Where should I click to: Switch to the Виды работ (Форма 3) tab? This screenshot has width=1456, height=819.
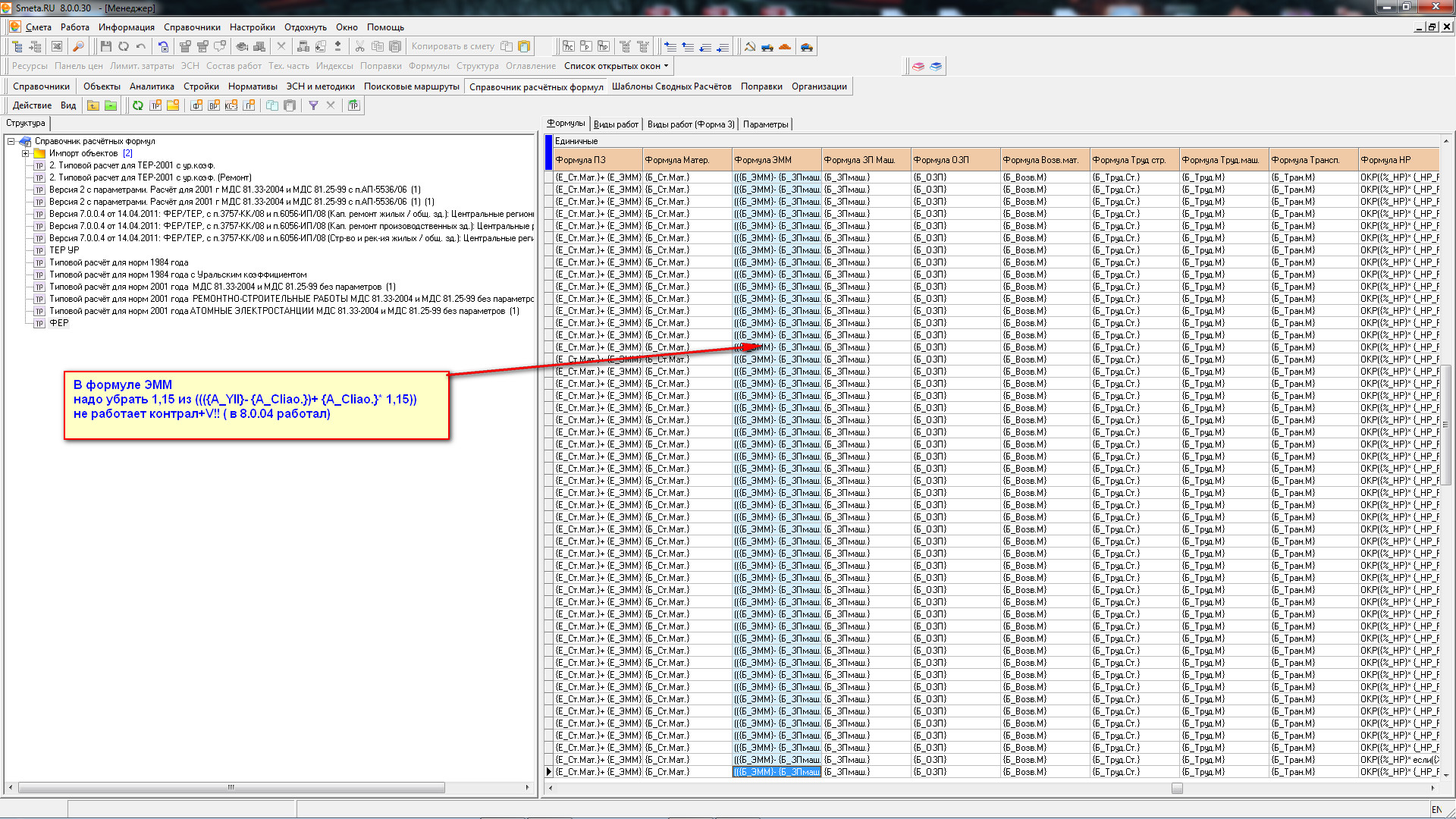coord(691,124)
